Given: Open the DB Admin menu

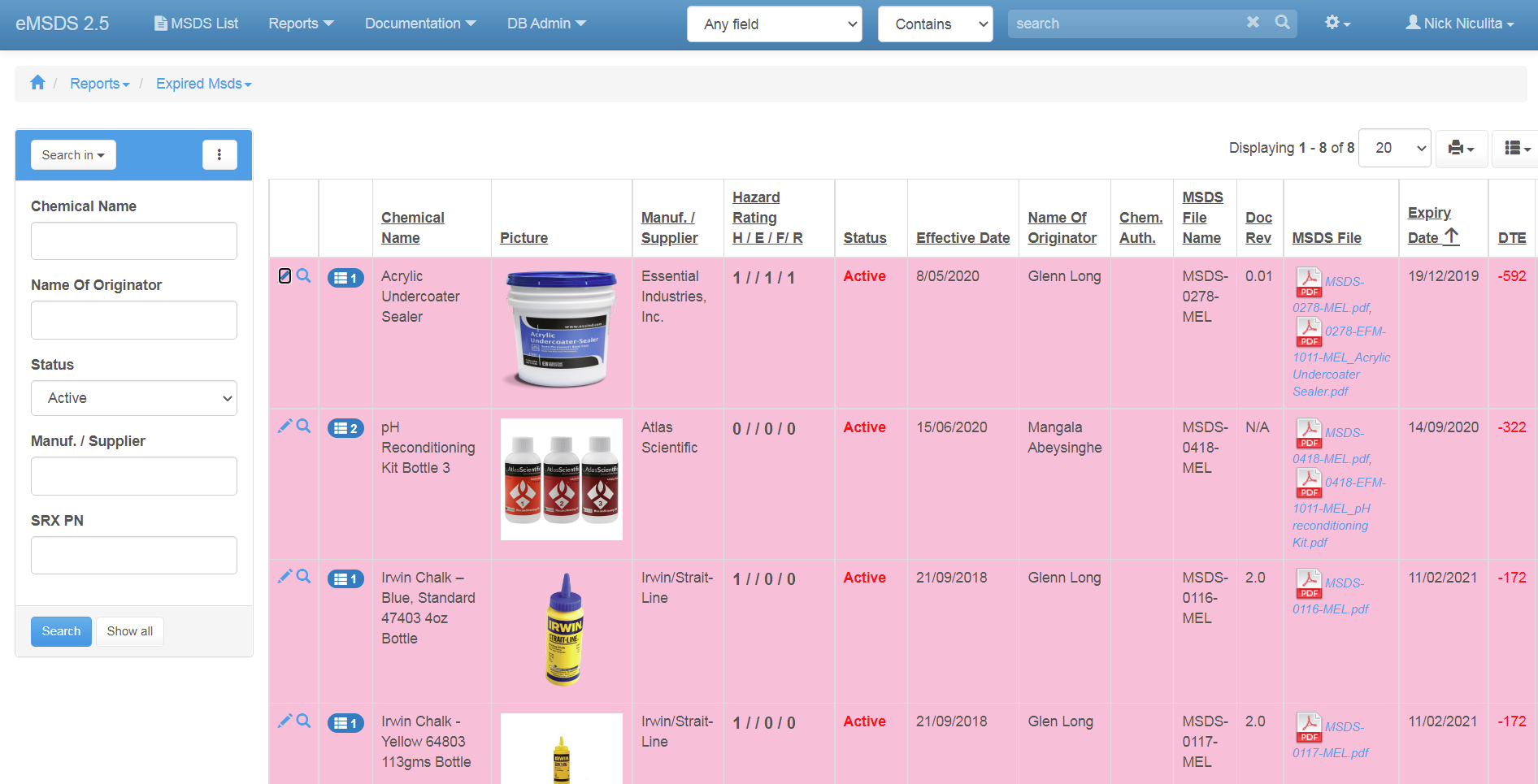Looking at the screenshot, I should click(546, 24).
